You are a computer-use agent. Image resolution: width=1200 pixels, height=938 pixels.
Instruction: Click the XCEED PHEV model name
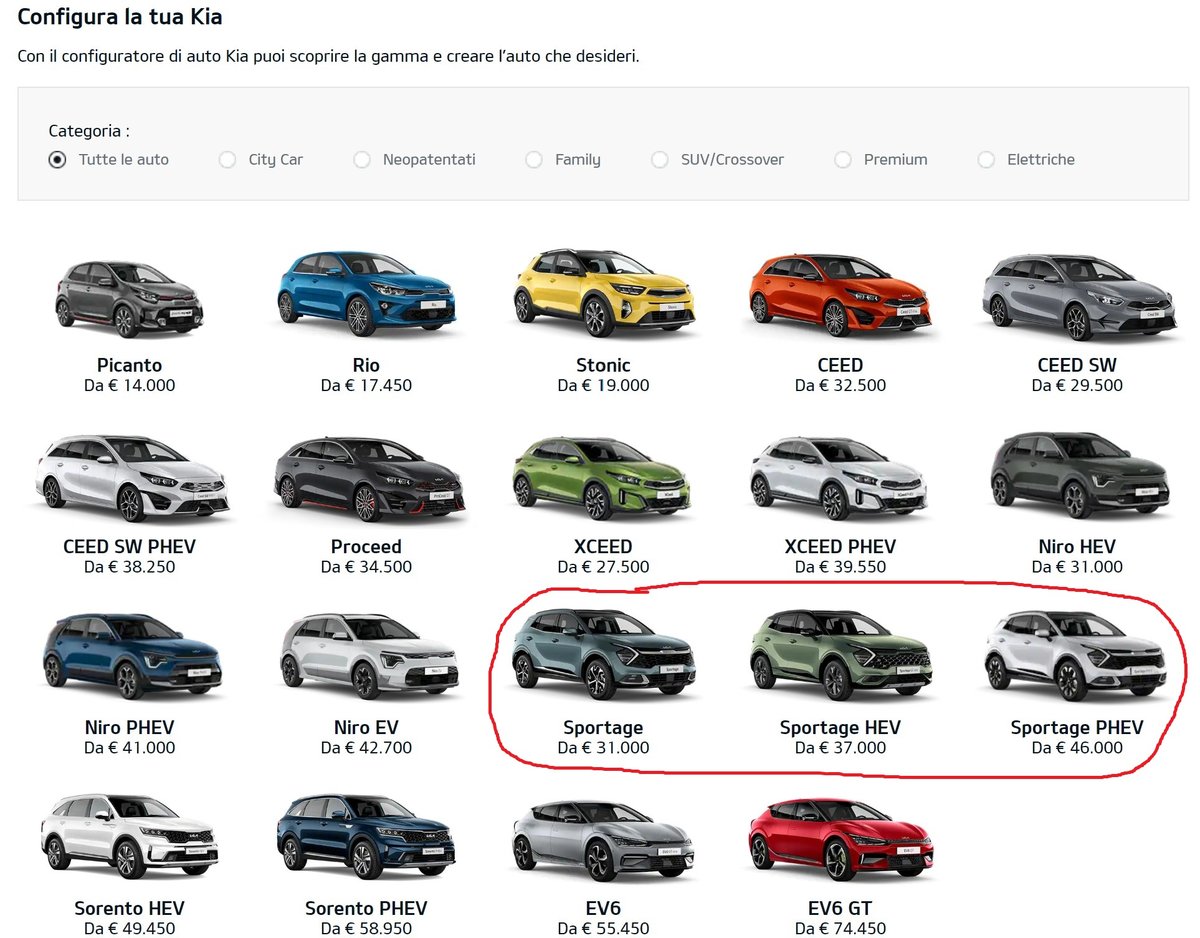tap(840, 547)
